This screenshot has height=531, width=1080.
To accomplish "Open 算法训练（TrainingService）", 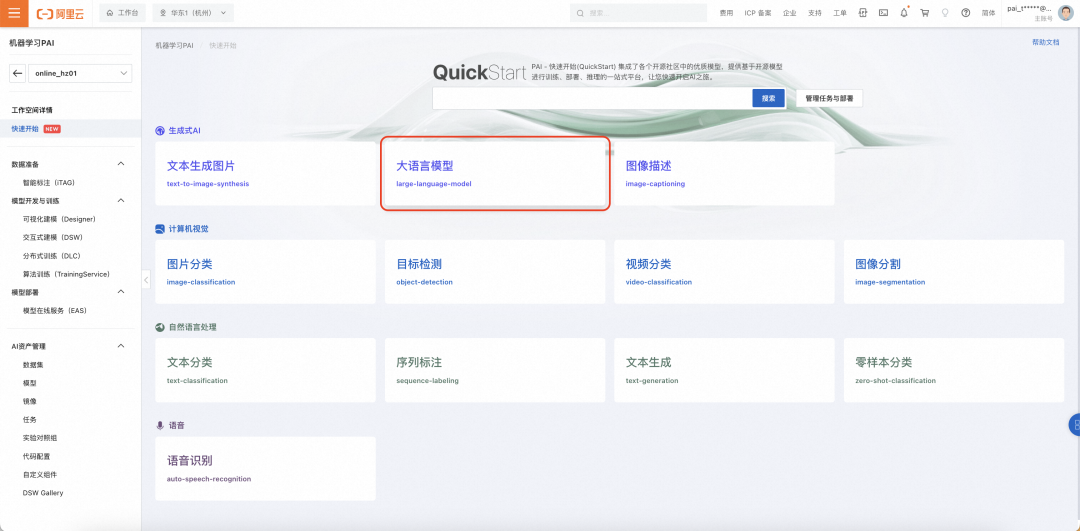I will click(x=66, y=274).
